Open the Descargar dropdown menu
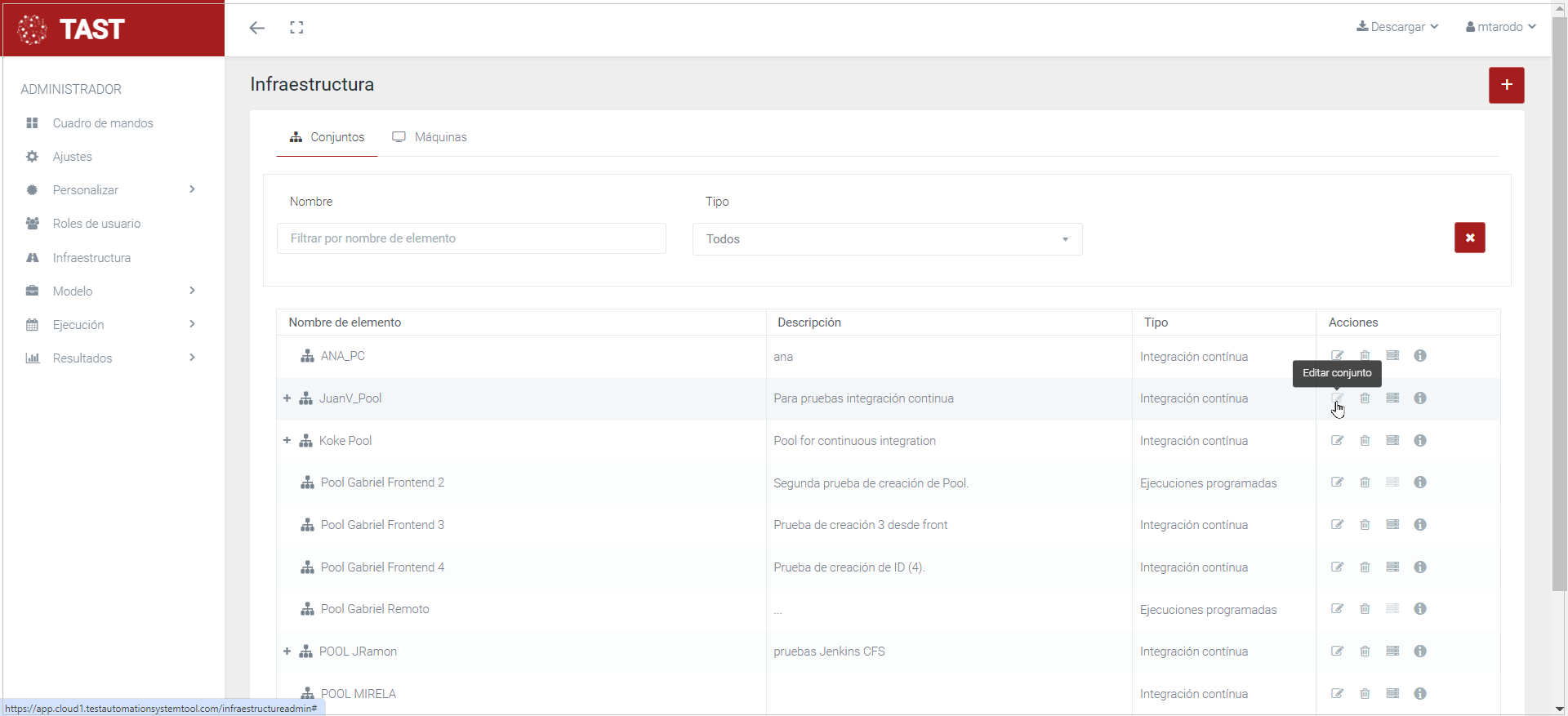 coord(1397,27)
